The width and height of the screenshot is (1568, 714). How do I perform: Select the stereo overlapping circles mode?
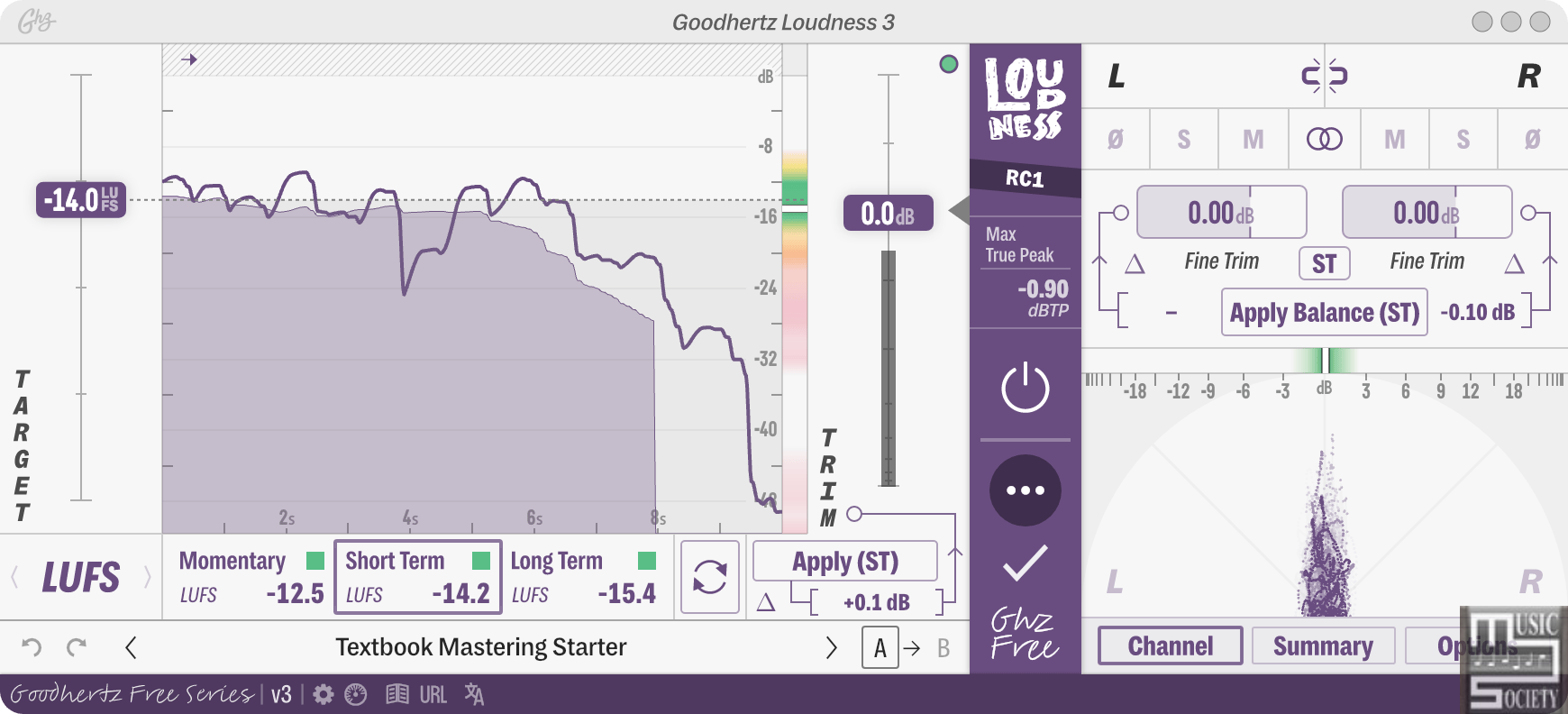coord(1324,139)
